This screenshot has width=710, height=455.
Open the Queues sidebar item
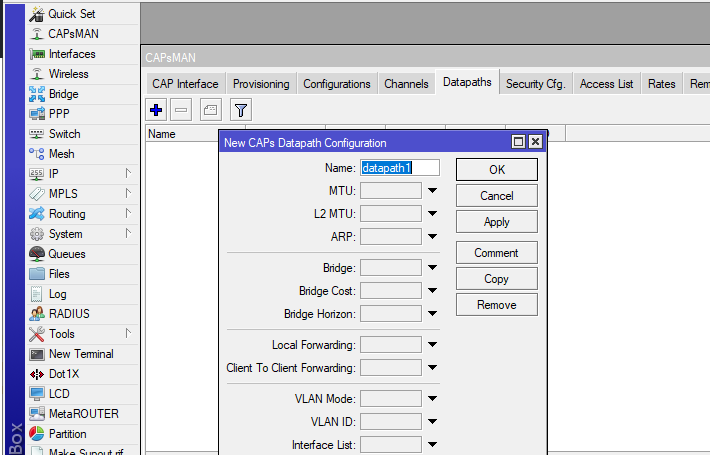click(67, 254)
